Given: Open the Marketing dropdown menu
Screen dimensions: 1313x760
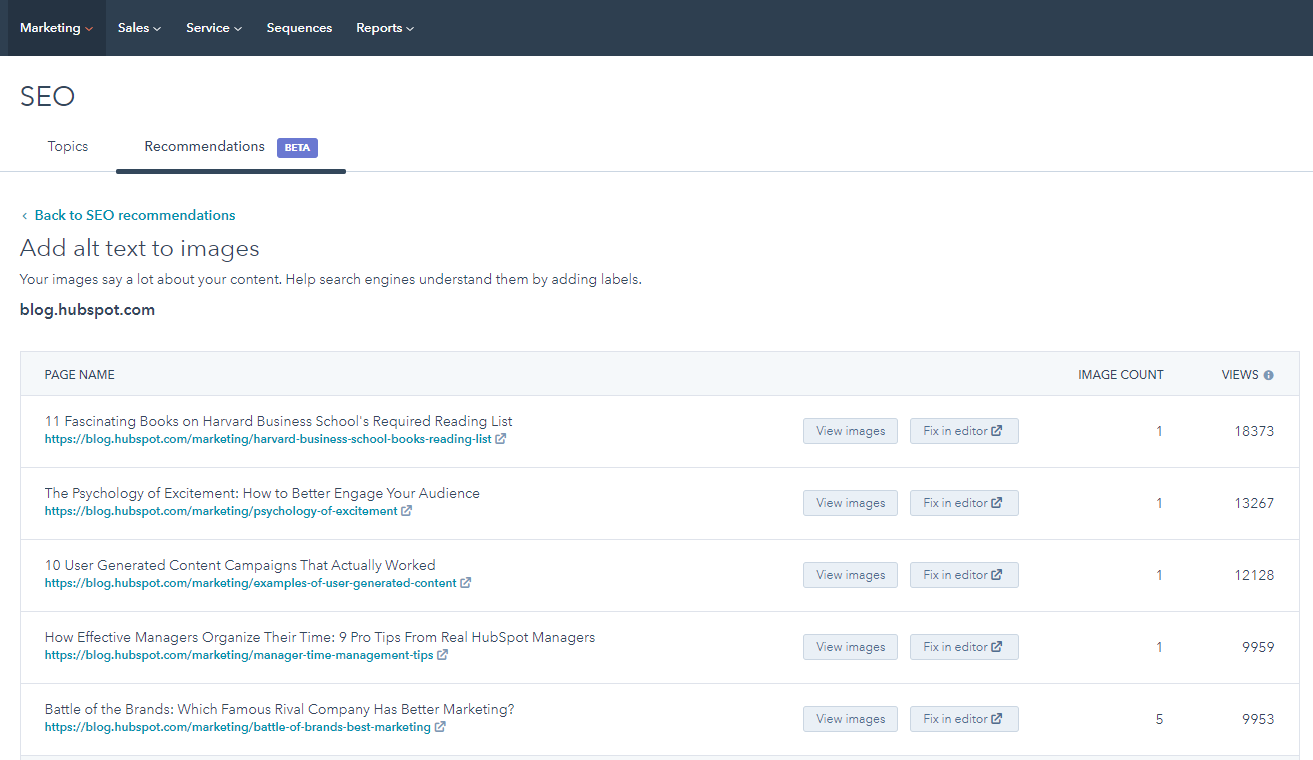Looking at the screenshot, I should pyautogui.click(x=56, y=28).
